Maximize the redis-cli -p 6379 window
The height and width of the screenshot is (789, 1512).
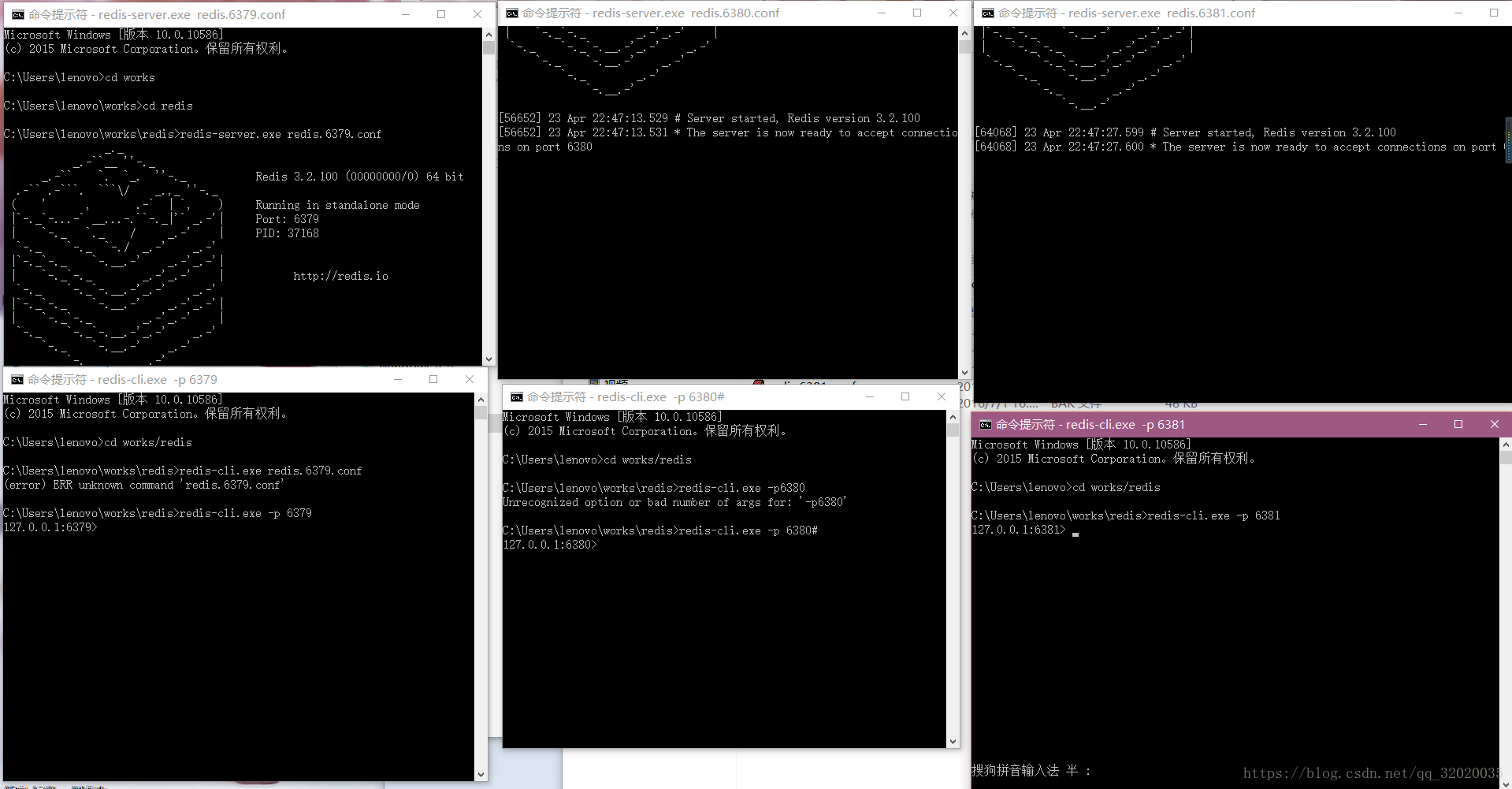pyautogui.click(x=433, y=379)
